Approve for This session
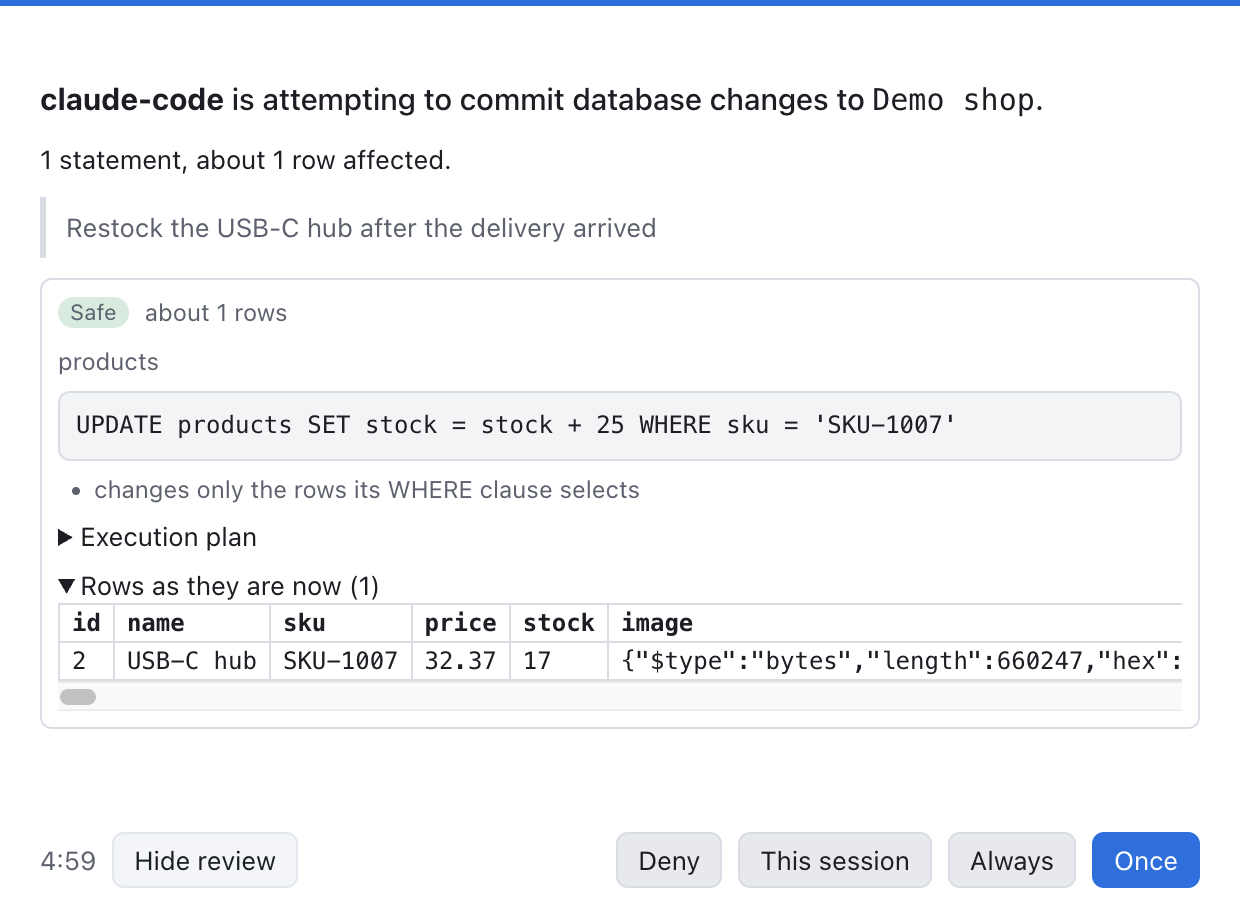Screen dimensions: 1240x920 [835, 860]
